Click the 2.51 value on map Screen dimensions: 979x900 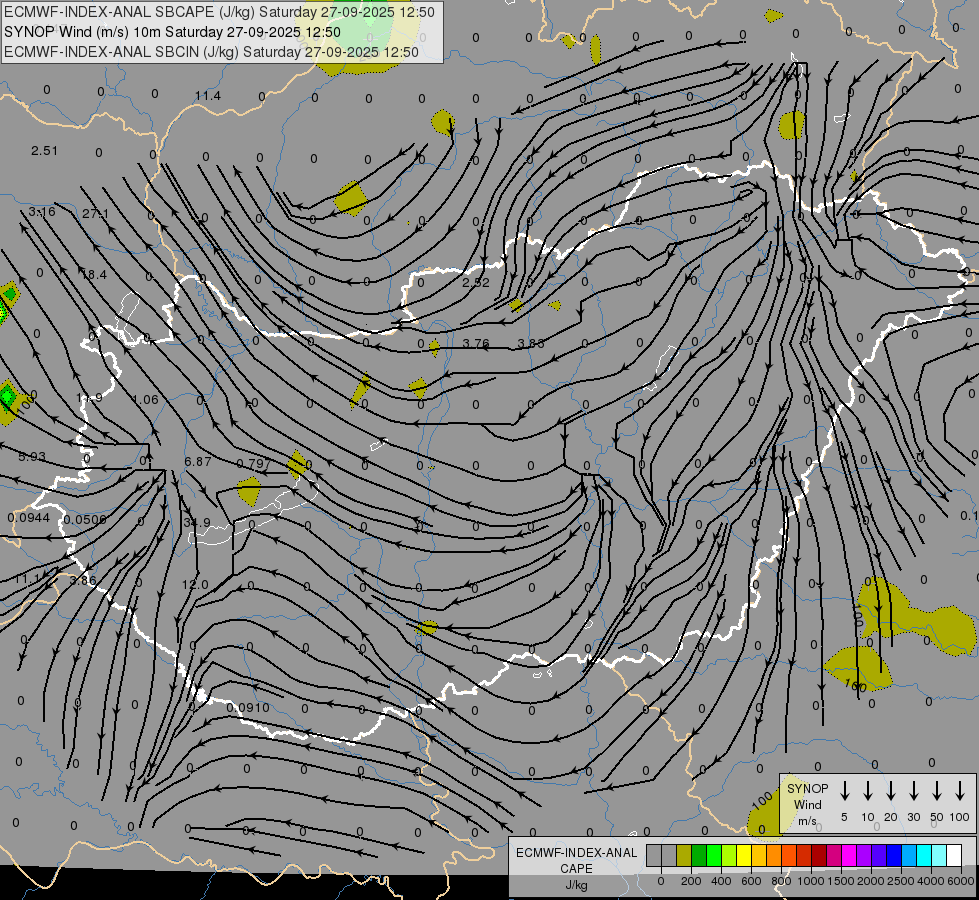[x=44, y=151]
